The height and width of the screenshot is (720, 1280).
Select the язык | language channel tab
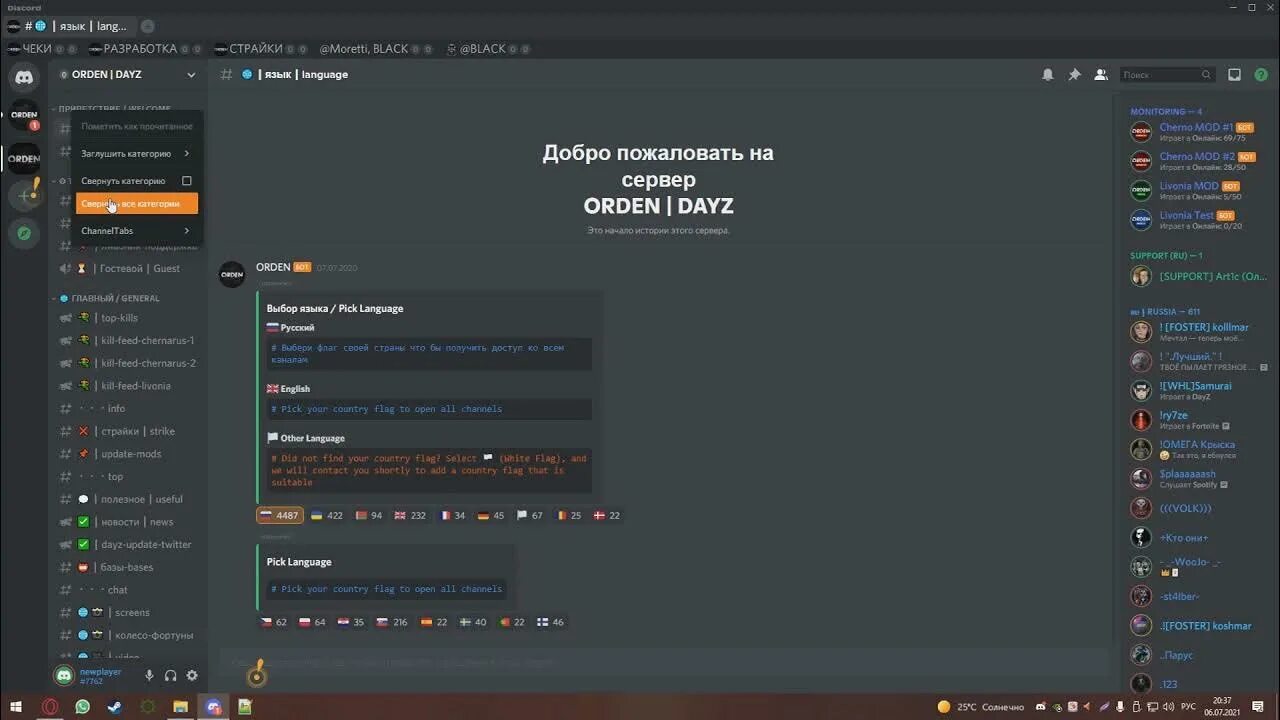click(x=69, y=26)
